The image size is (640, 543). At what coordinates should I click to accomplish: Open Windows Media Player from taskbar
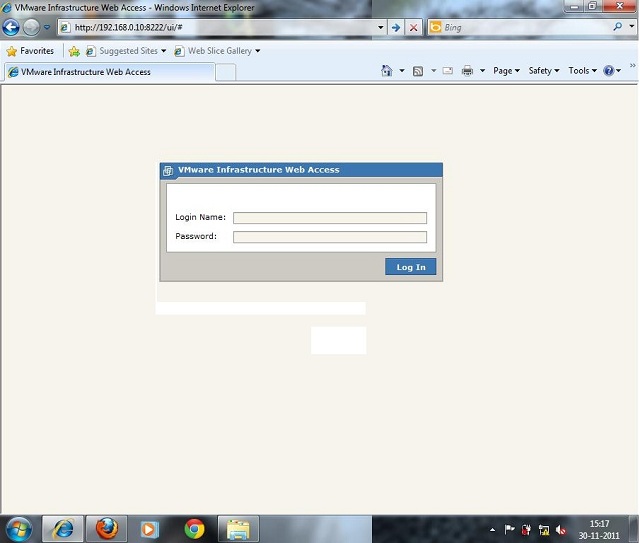(149, 530)
